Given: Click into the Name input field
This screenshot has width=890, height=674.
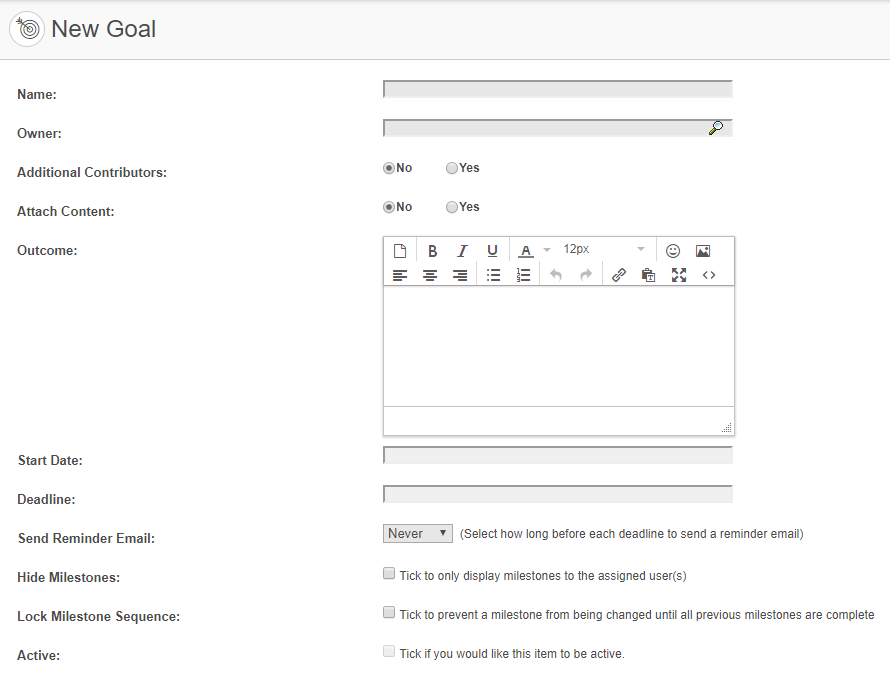Looking at the screenshot, I should click(558, 89).
